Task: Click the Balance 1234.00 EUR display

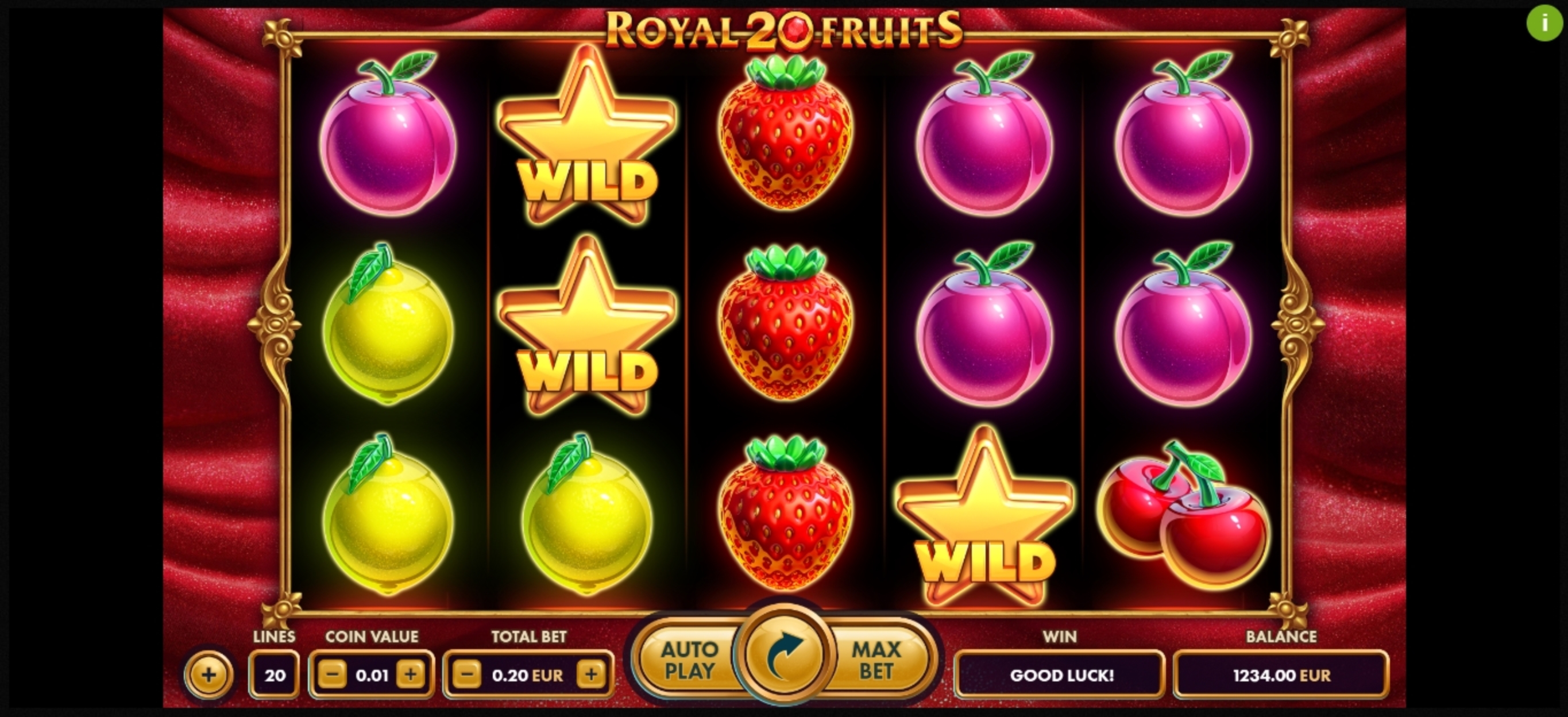Action: point(1281,674)
